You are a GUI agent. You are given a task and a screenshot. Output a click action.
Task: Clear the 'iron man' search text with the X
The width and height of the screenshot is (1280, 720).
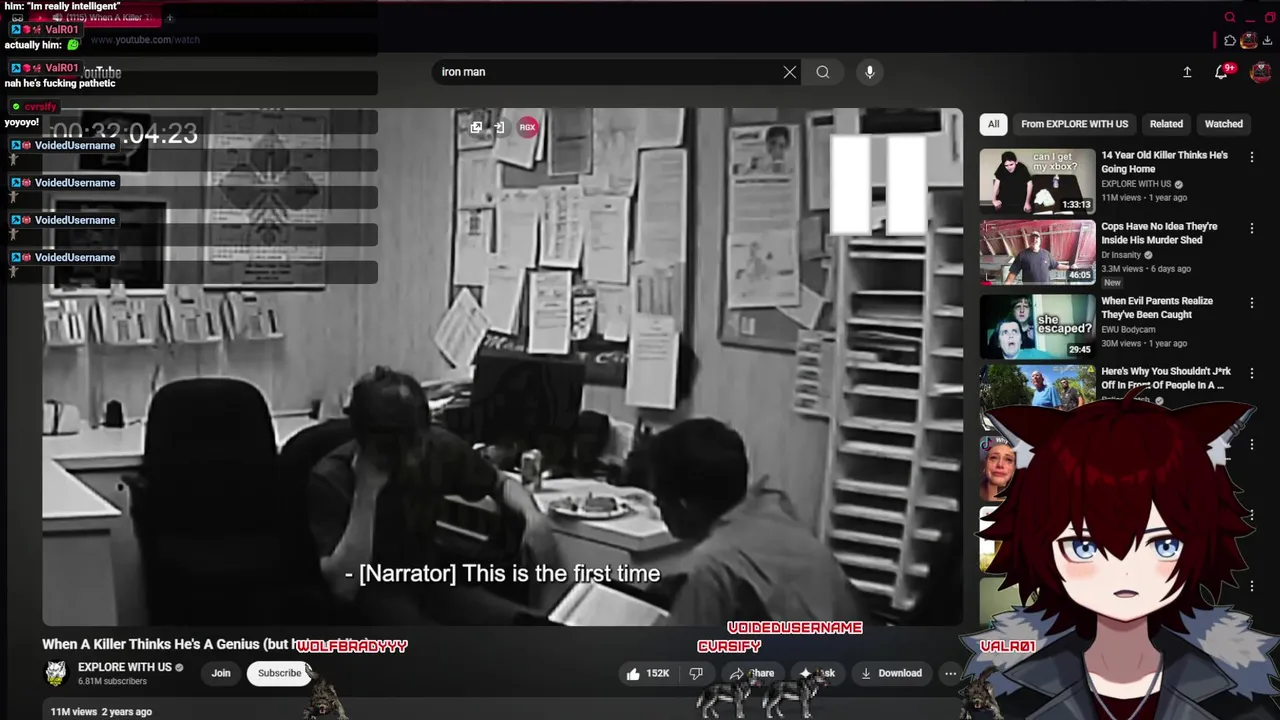click(790, 72)
